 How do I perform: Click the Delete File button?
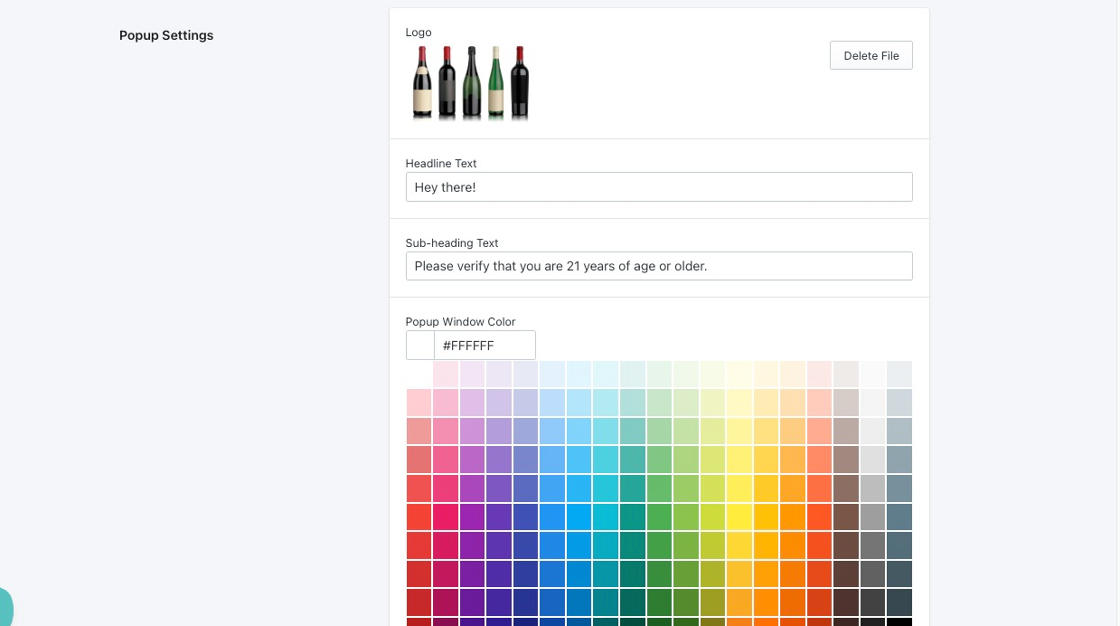click(871, 56)
